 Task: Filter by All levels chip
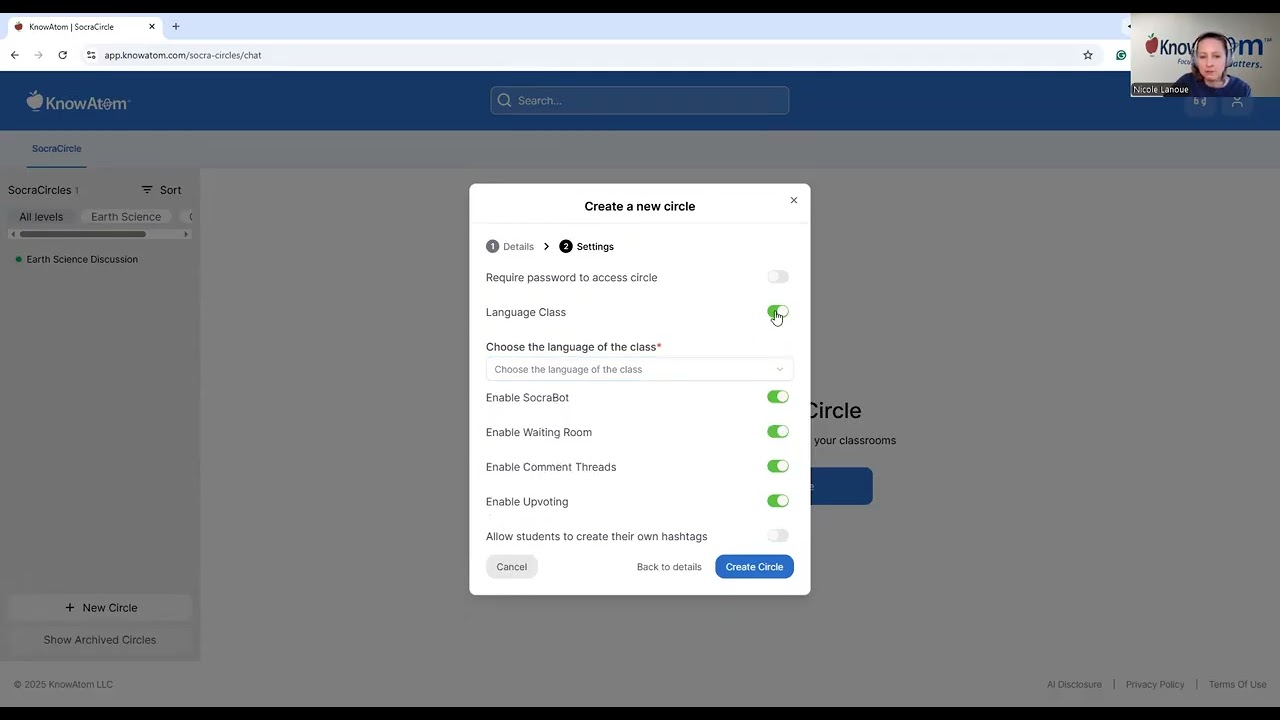pyautogui.click(x=41, y=217)
